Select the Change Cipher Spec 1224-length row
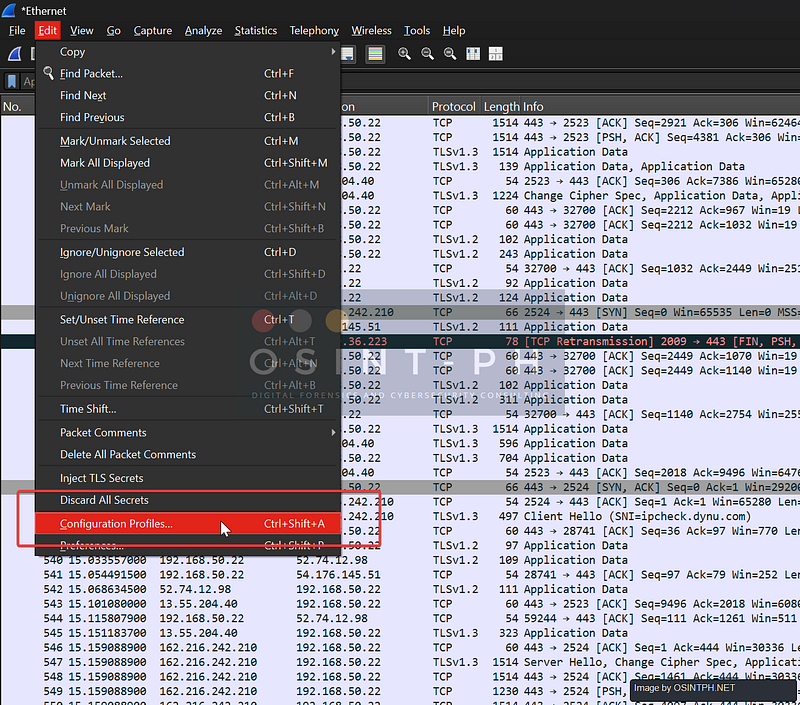 click(570, 195)
